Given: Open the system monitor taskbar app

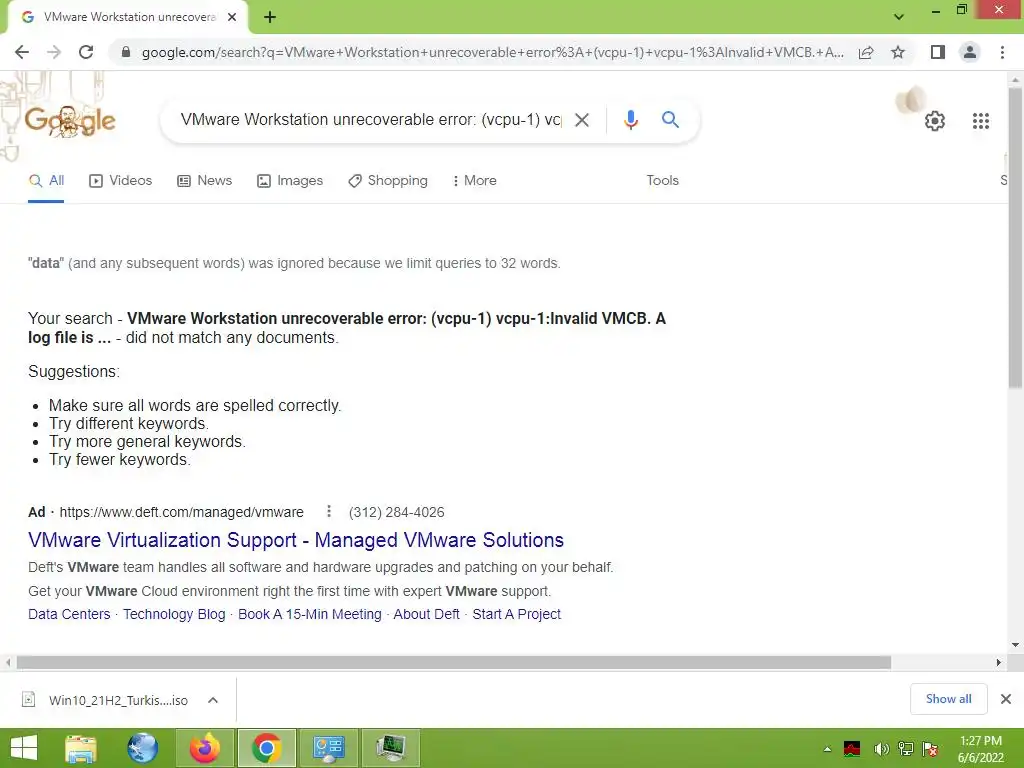Looking at the screenshot, I should click(x=391, y=748).
